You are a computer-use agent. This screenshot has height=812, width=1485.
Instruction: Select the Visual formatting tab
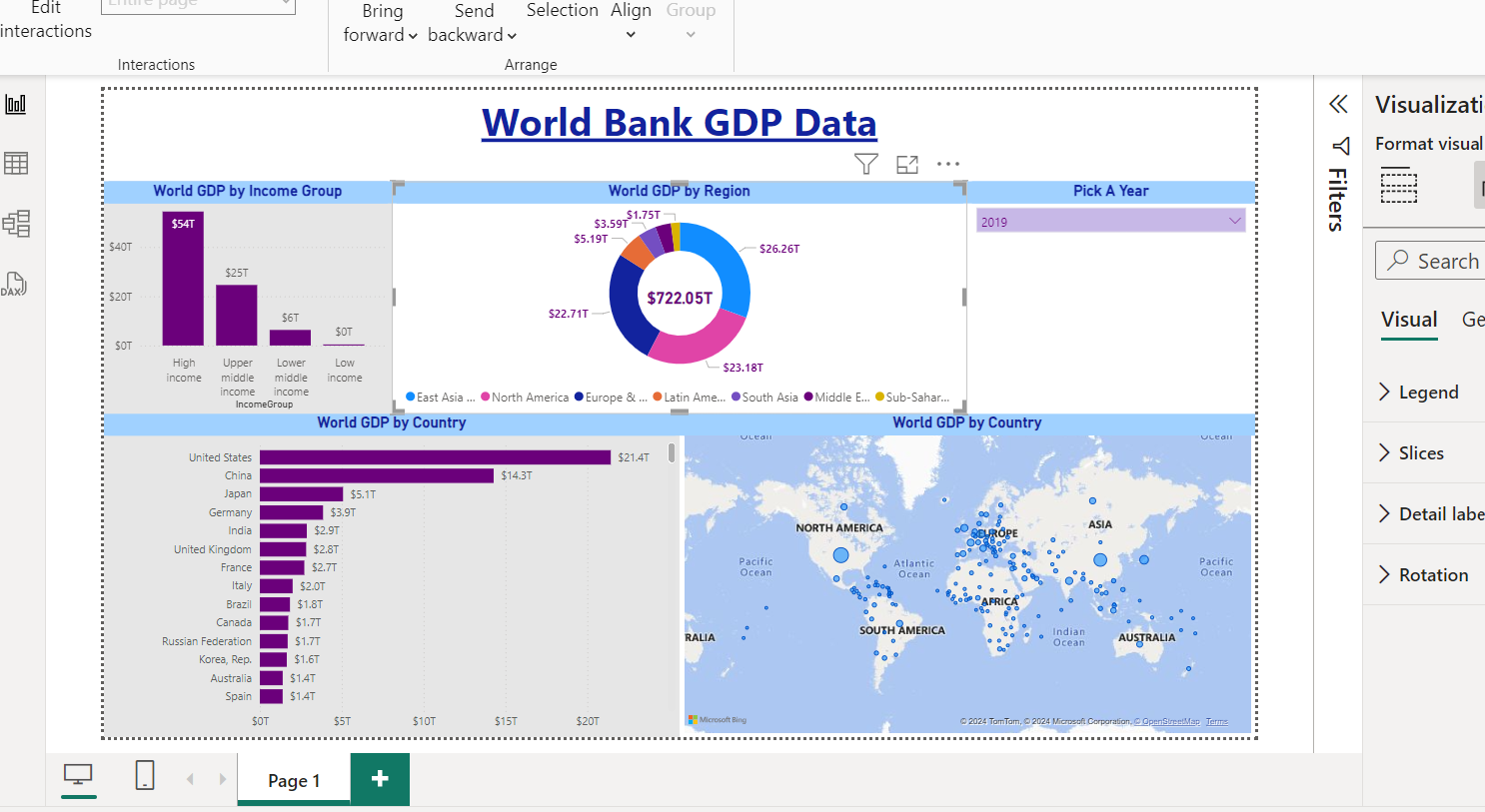point(1409,320)
